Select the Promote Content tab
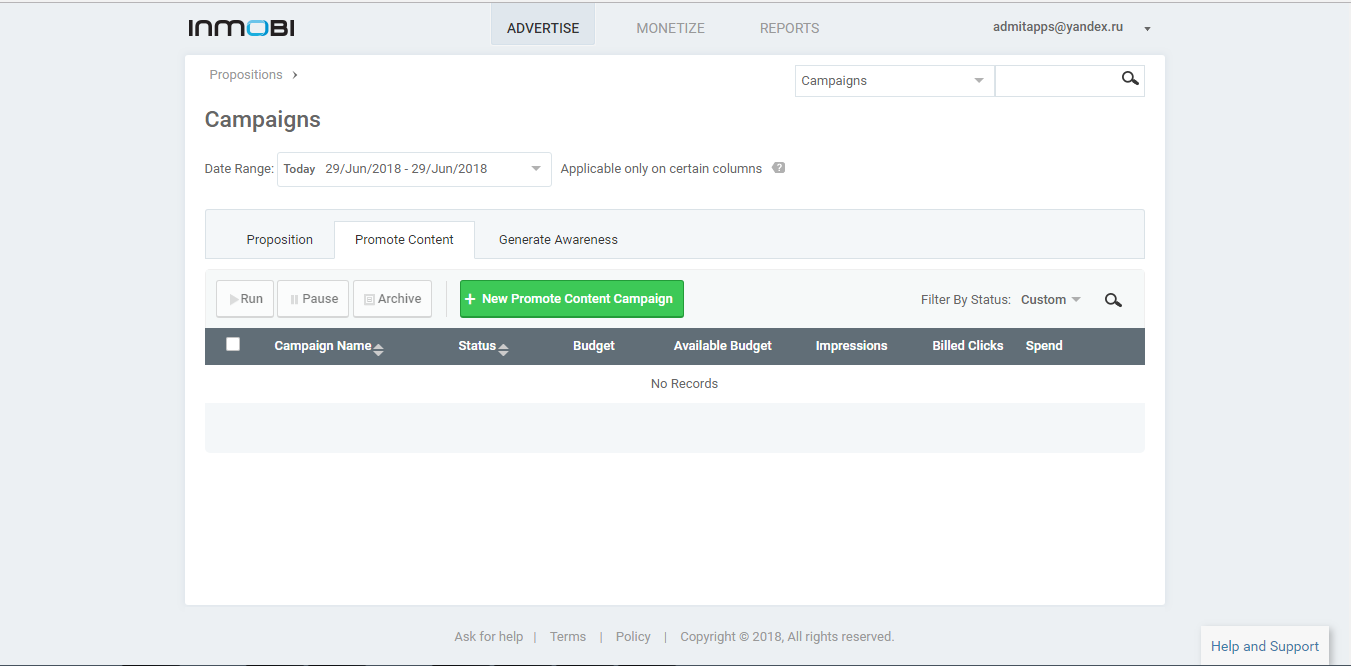 404,240
